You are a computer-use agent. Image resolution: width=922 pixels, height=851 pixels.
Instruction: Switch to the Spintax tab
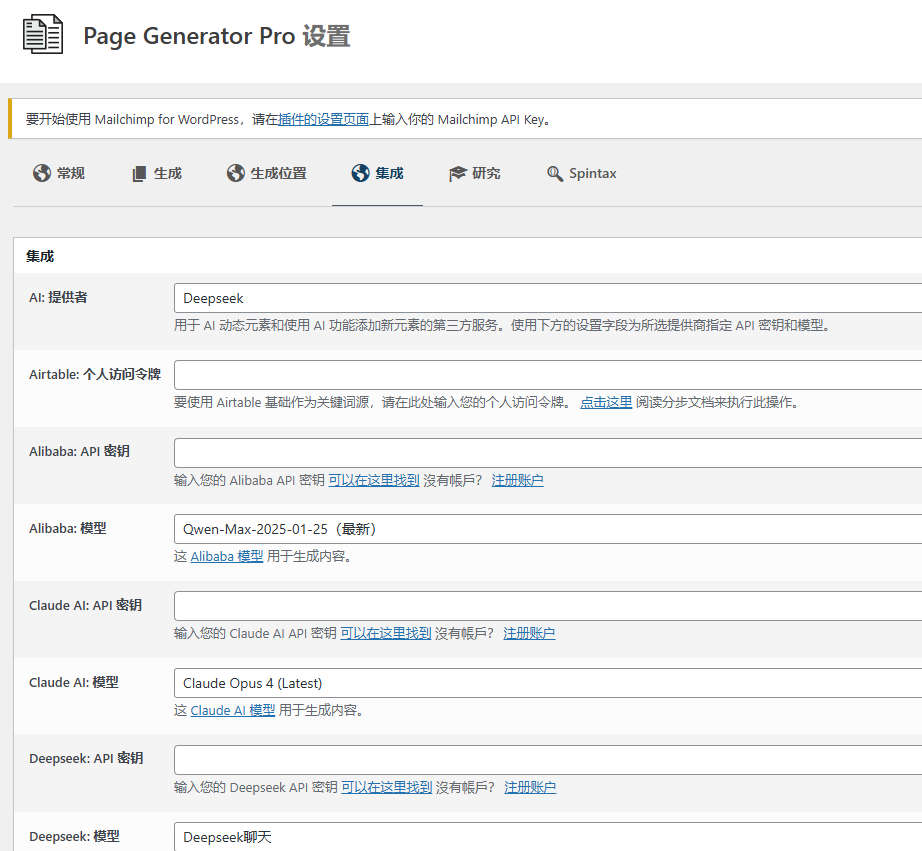[582, 173]
